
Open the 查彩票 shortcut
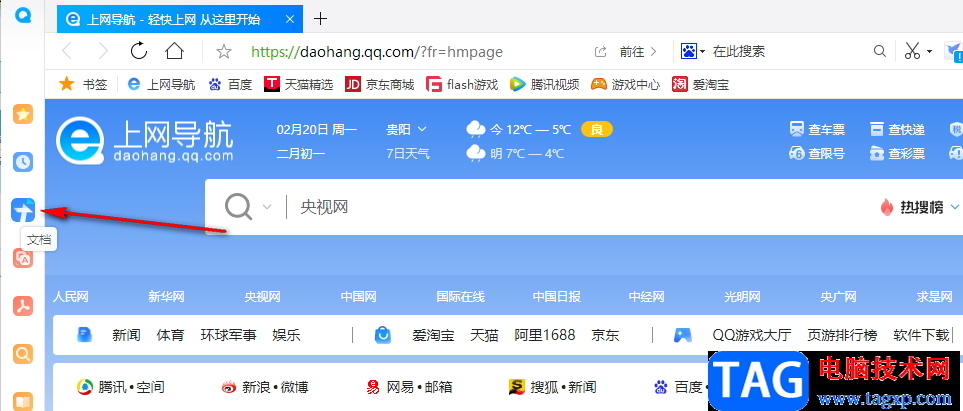[897, 154]
